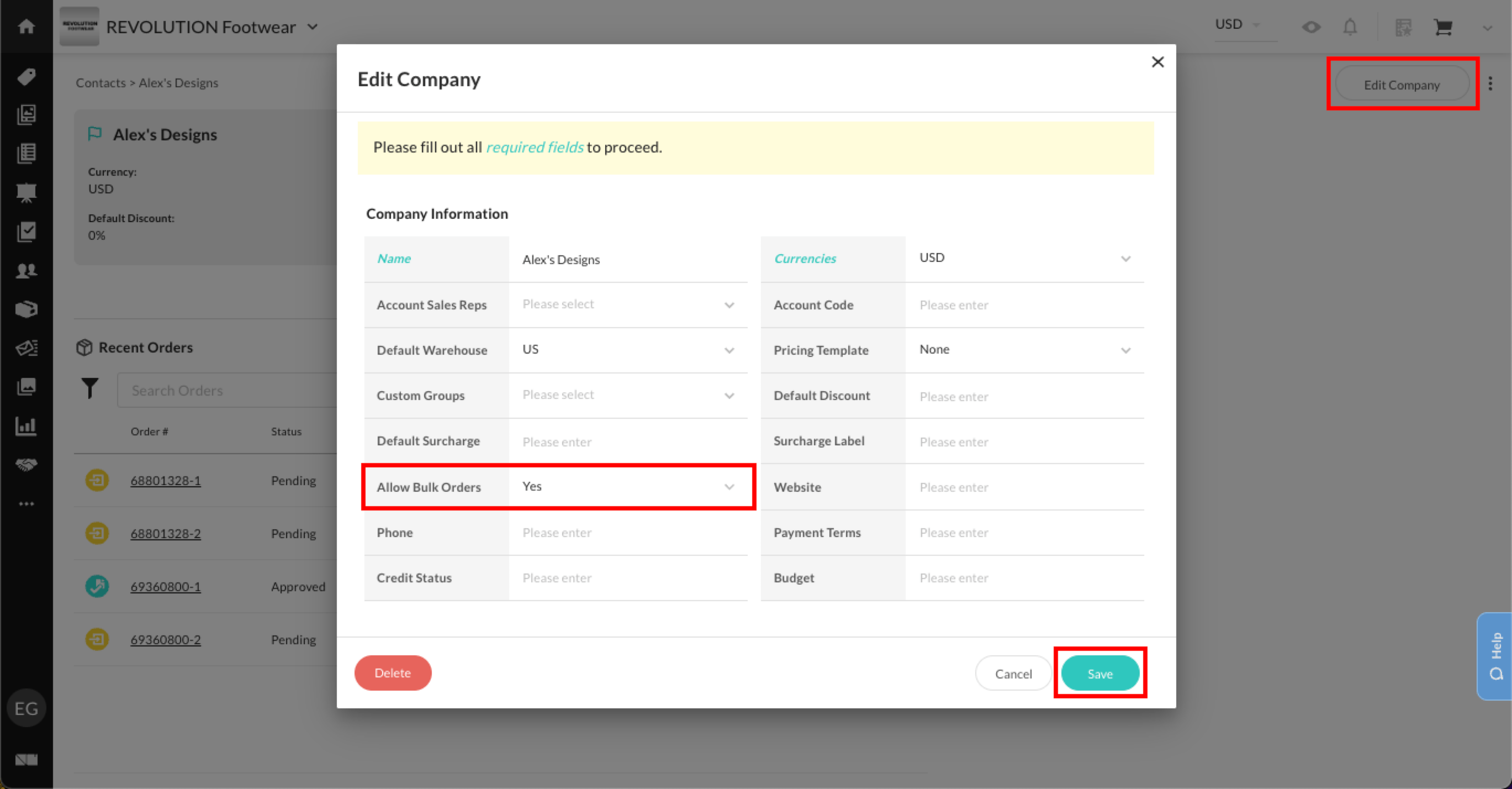Click the handshake icon in the sidebar
1512x789 pixels.
27,465
